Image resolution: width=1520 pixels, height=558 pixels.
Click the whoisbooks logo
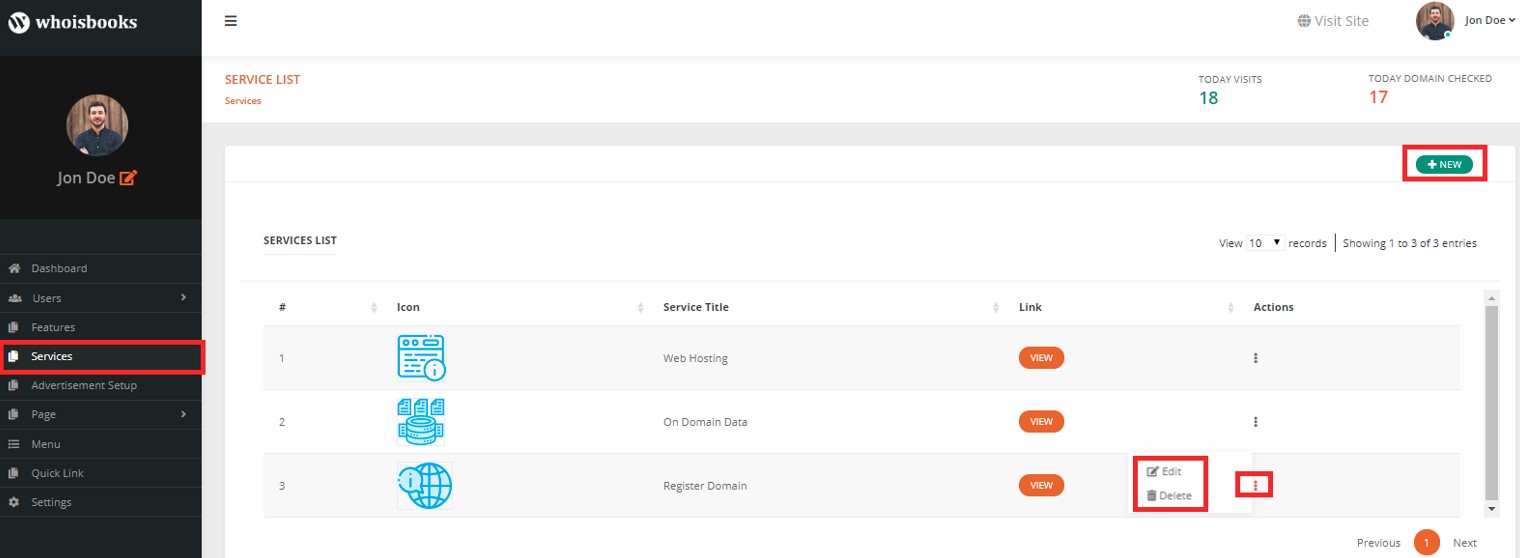click(x=73, y=22)
